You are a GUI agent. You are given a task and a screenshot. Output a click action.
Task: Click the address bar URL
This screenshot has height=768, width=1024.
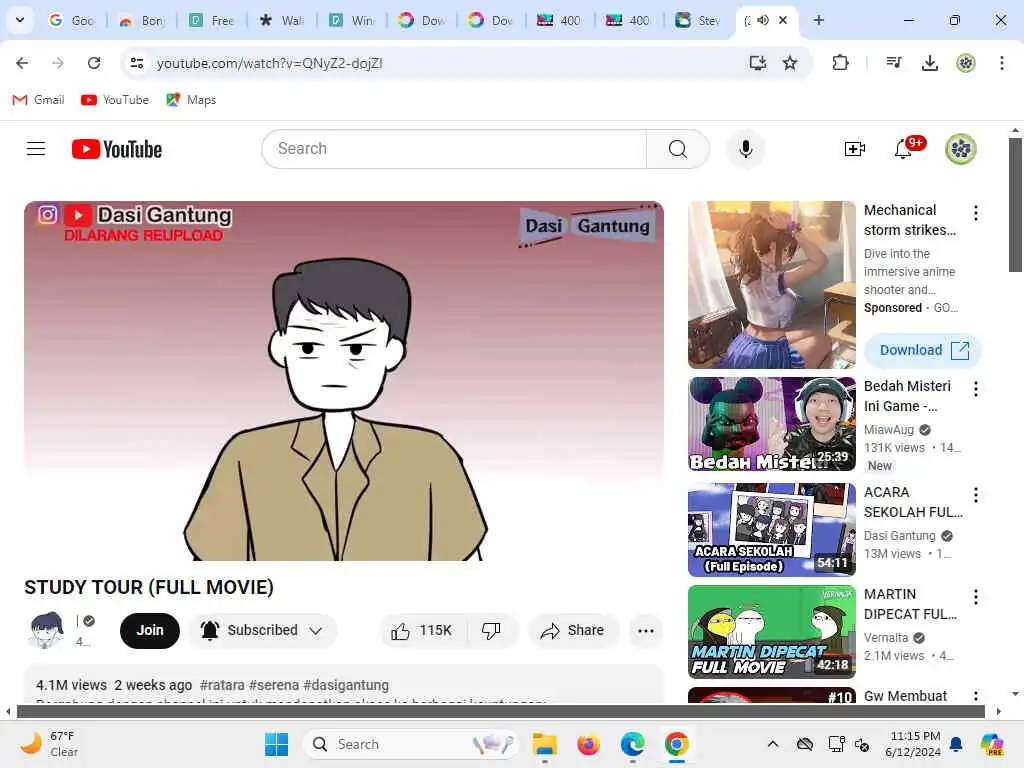270,63
